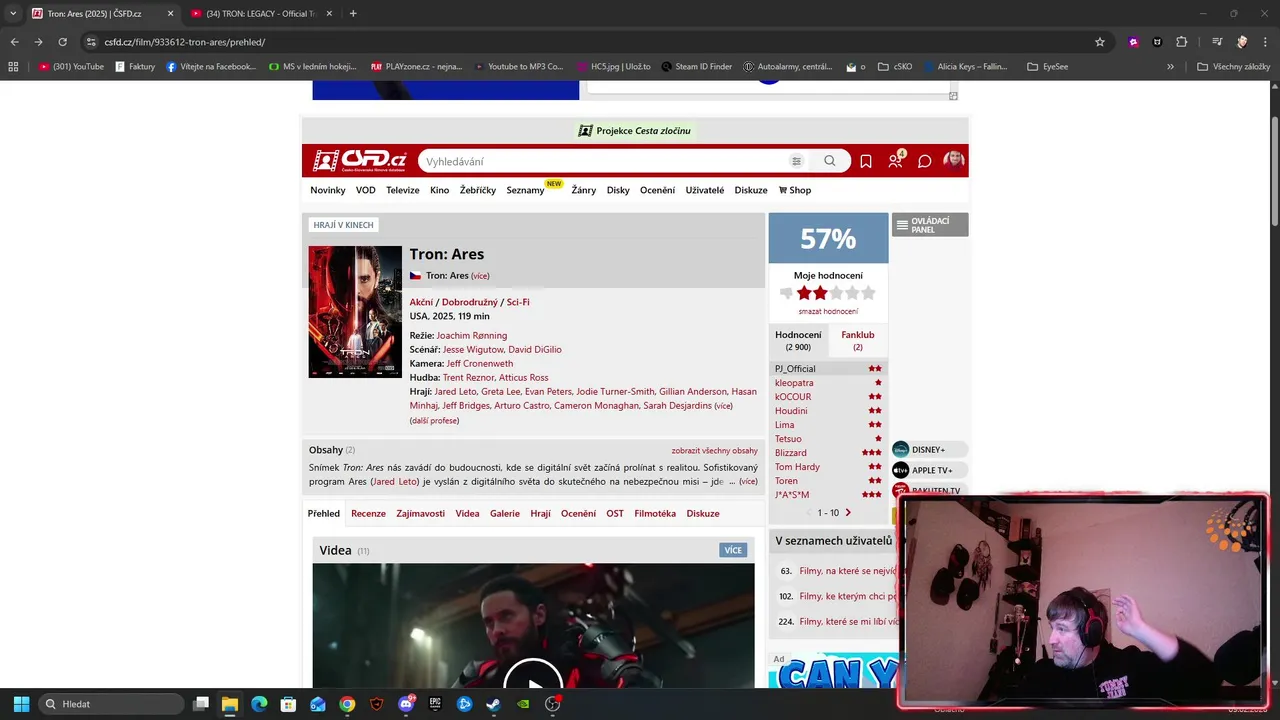Go back with the browser back arrow
The image size is (1280, 720).
coord(14,42)
